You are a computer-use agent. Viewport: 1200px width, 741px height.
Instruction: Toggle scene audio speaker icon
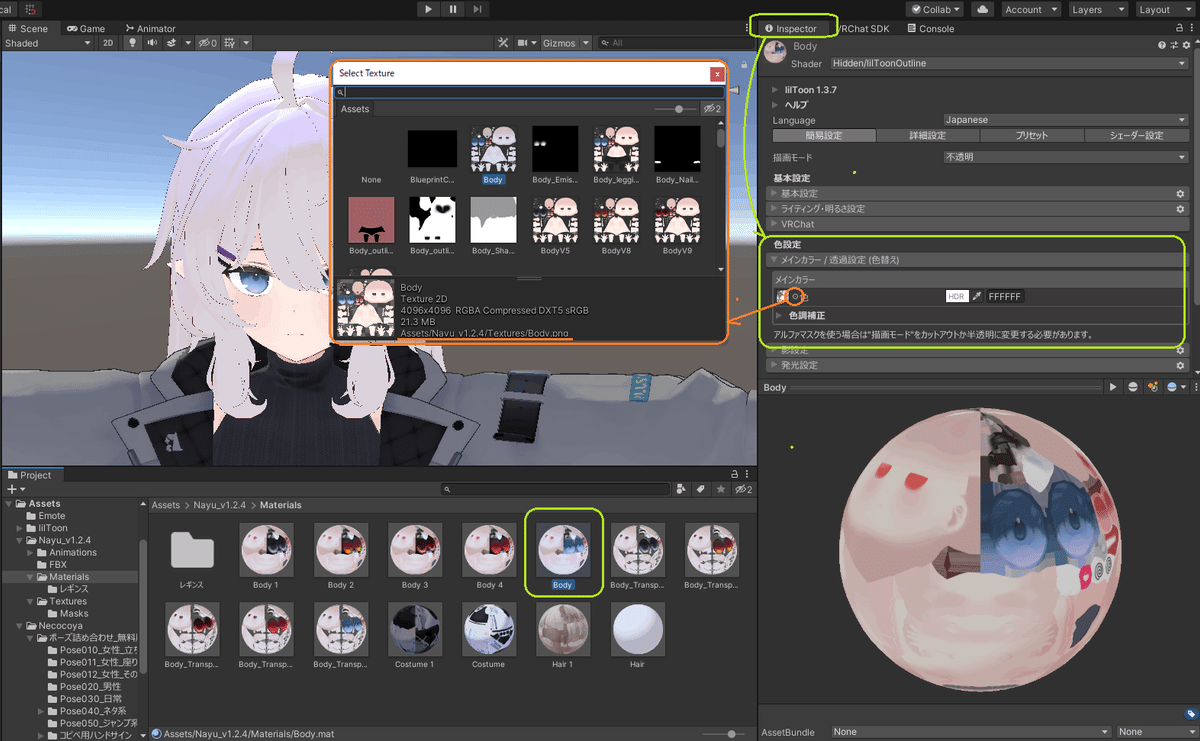click(152, 43)
